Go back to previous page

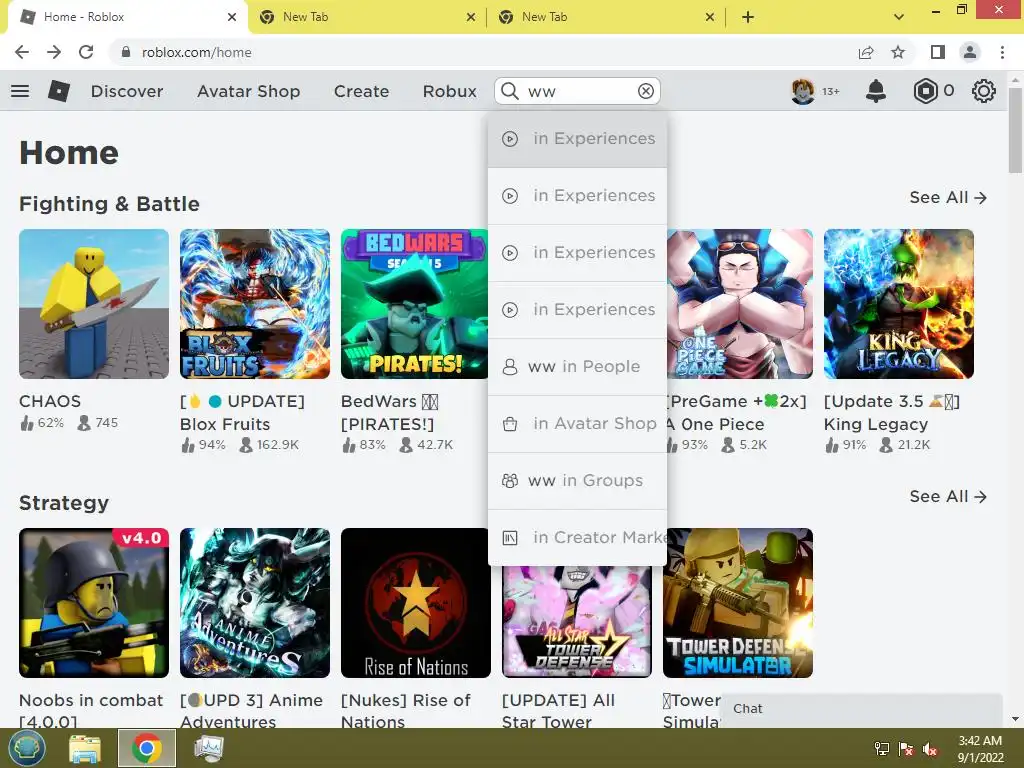point(22,52)
